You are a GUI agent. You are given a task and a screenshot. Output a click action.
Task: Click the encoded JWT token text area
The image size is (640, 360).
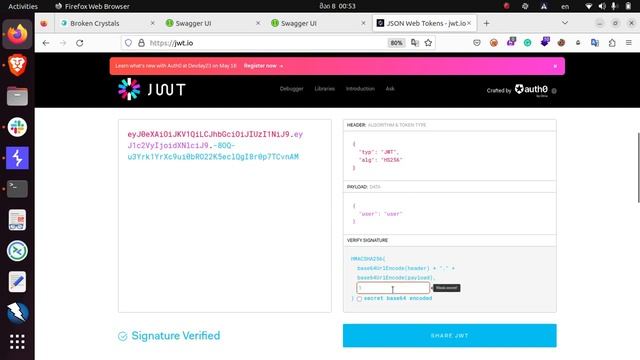pyautogui.click(x=224, y=216)
